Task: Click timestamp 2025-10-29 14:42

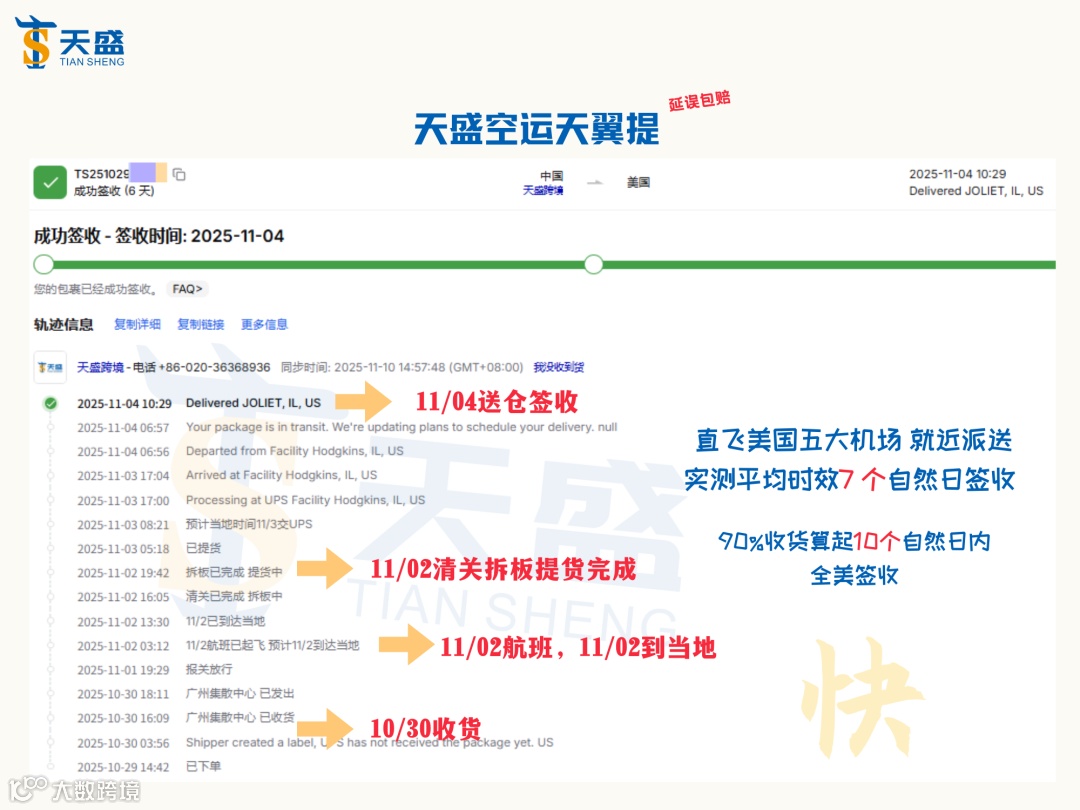Action: (123, 767)
